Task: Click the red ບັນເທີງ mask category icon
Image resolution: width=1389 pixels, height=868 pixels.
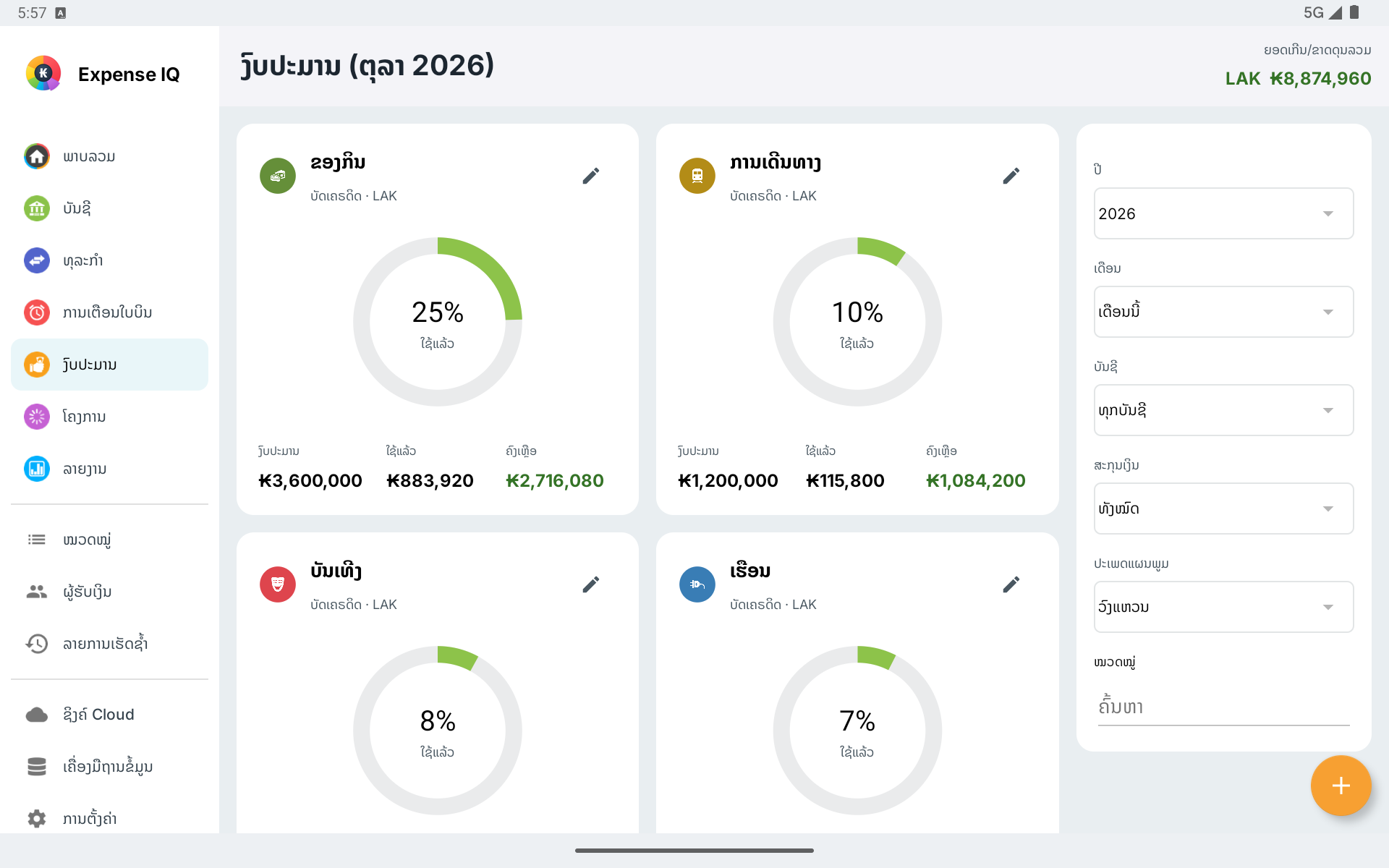Action: tap(278, 584)
